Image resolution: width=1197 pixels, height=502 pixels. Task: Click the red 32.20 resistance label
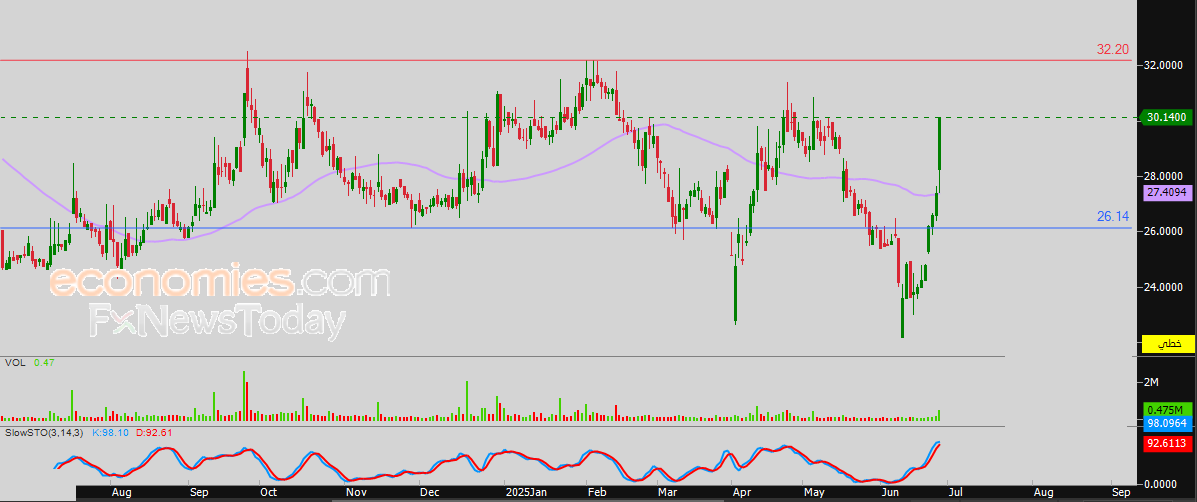1112,50
